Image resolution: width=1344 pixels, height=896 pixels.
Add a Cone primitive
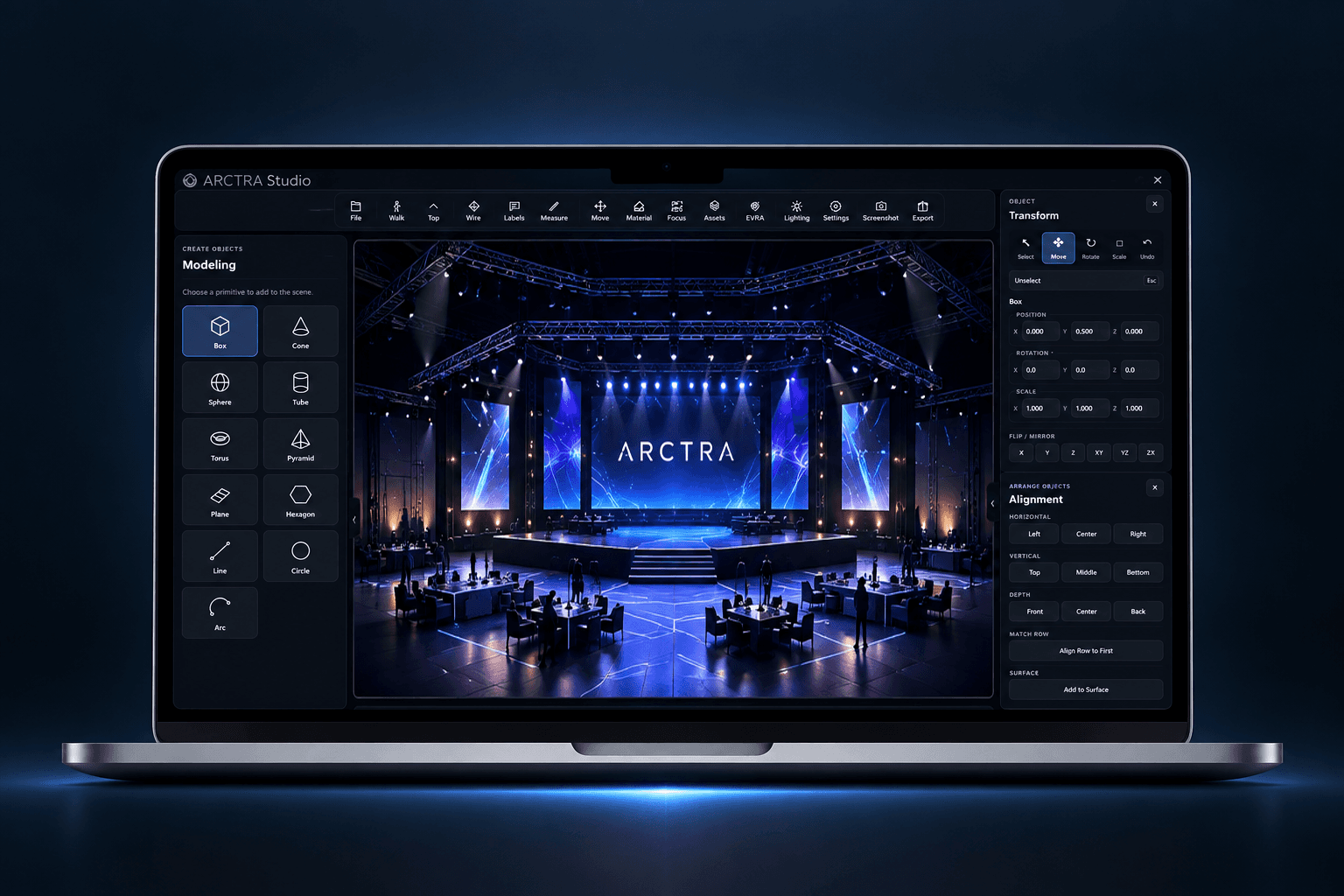click(x=300, y=331)
